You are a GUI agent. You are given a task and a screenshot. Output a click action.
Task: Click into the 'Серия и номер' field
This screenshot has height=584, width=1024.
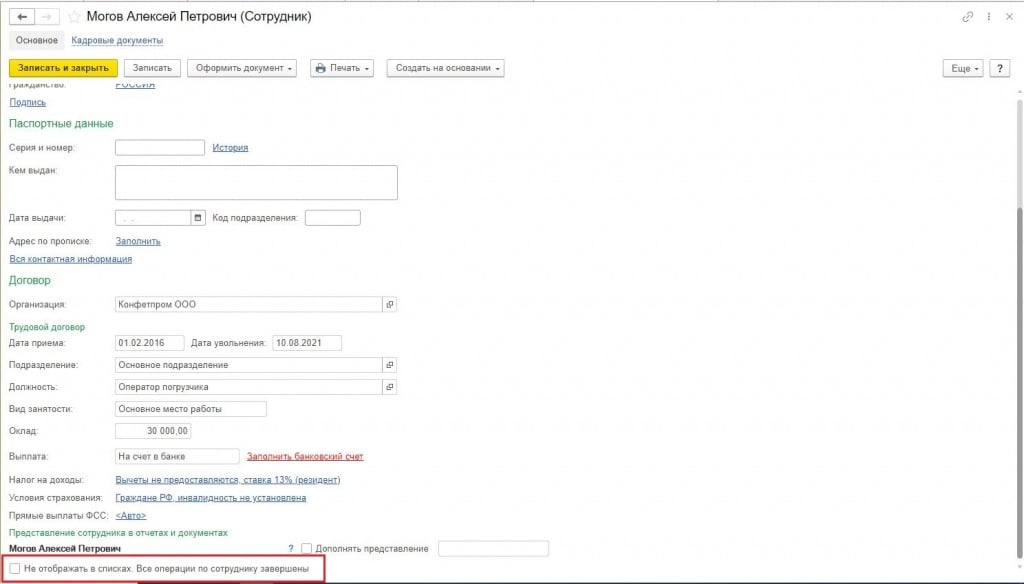(160, 148)
